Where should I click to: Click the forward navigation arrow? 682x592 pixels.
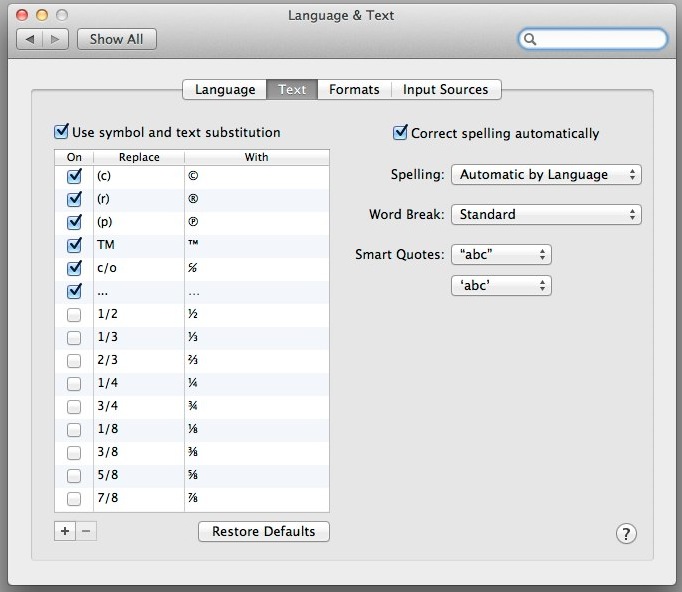pyautogui.click(x=56, y=39)
